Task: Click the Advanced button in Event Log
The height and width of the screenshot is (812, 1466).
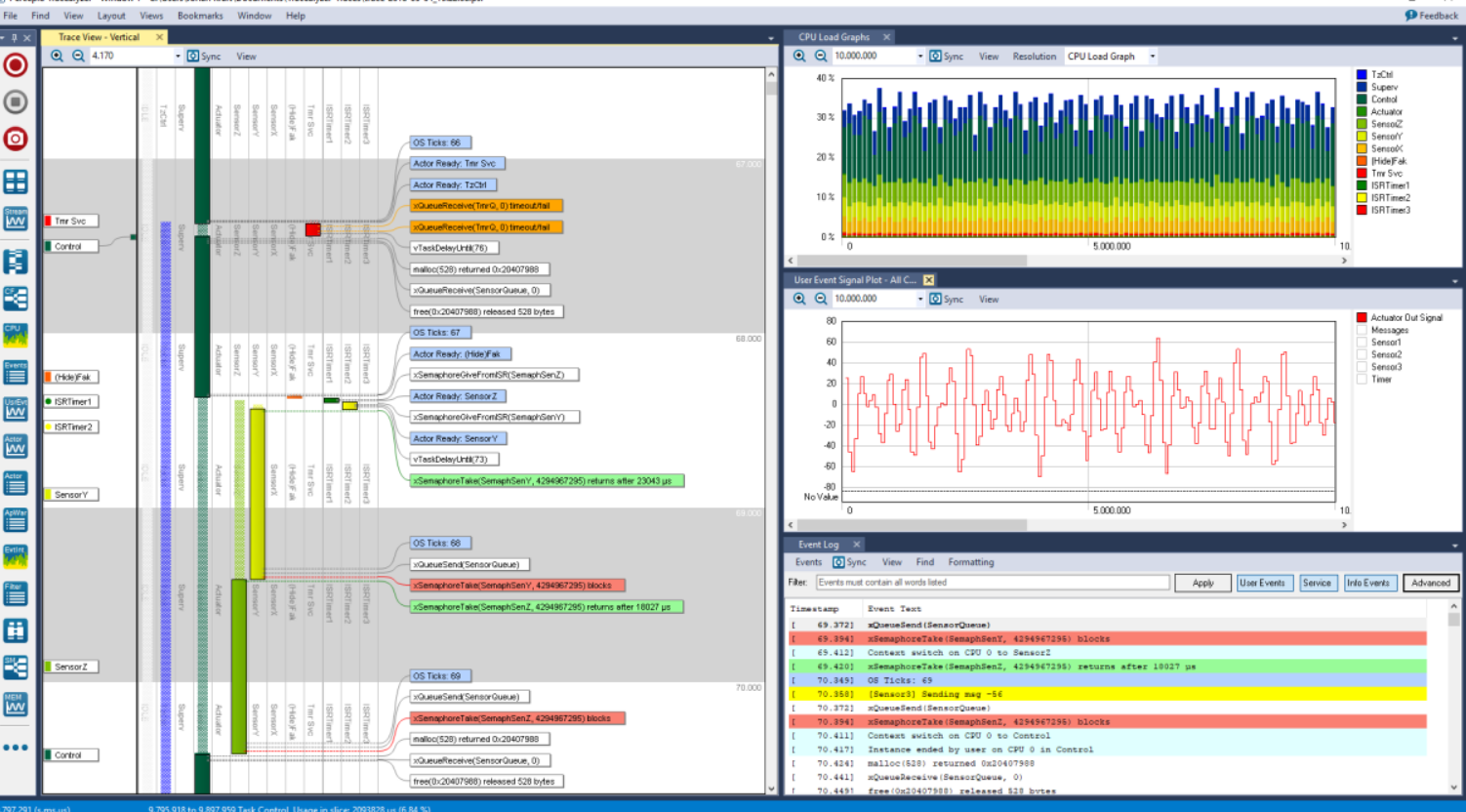Action: 1430,583
